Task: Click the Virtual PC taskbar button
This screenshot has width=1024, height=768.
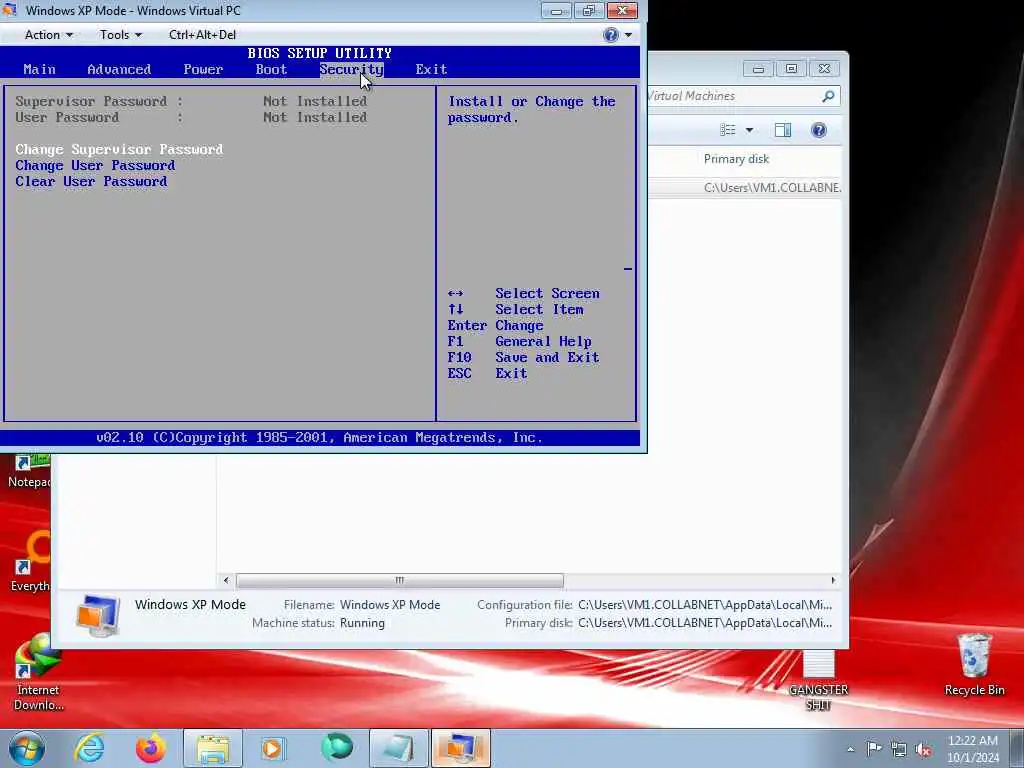Action: pos(460,748)
